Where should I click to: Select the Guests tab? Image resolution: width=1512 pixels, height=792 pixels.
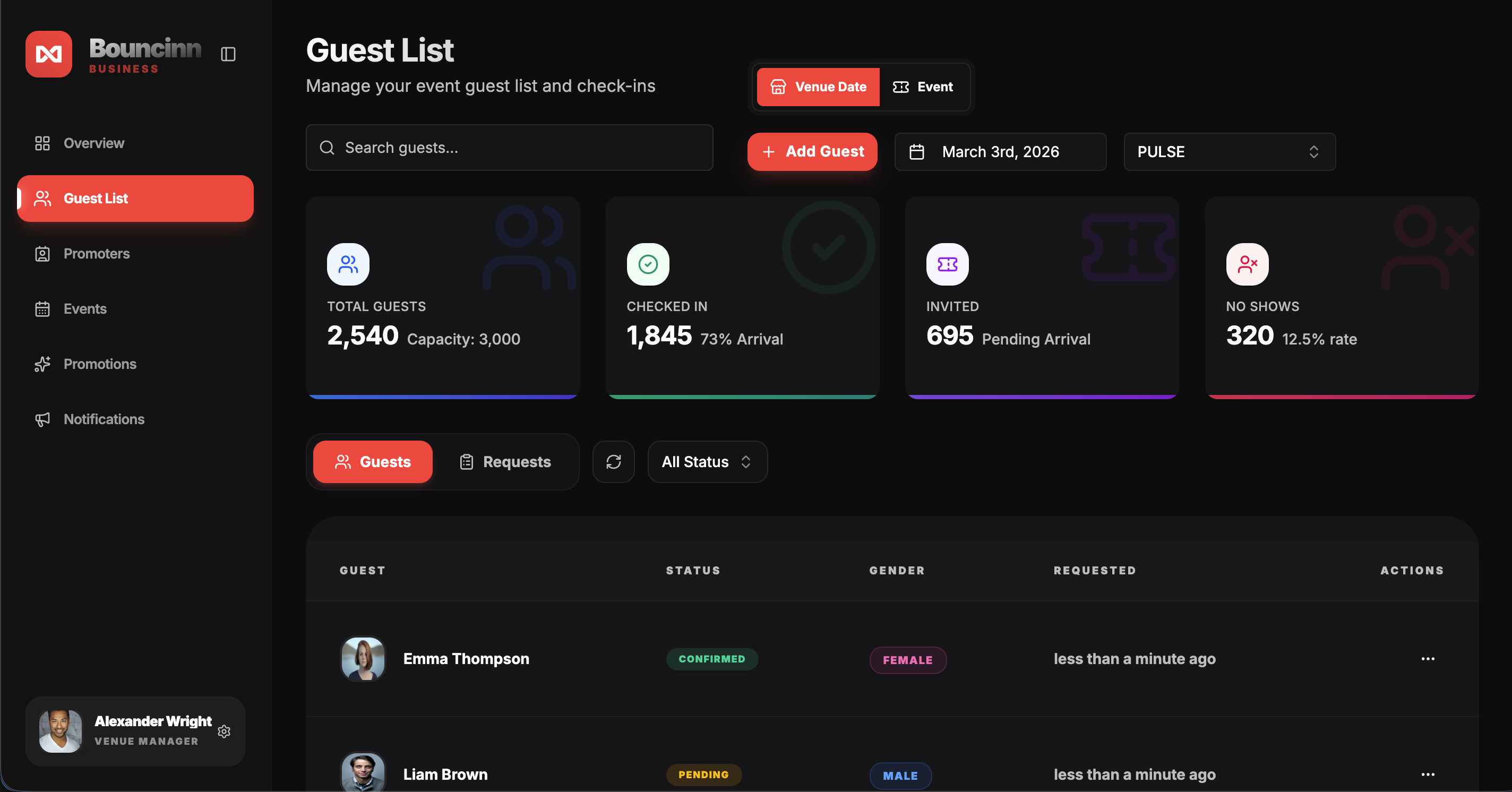[373, 462]
